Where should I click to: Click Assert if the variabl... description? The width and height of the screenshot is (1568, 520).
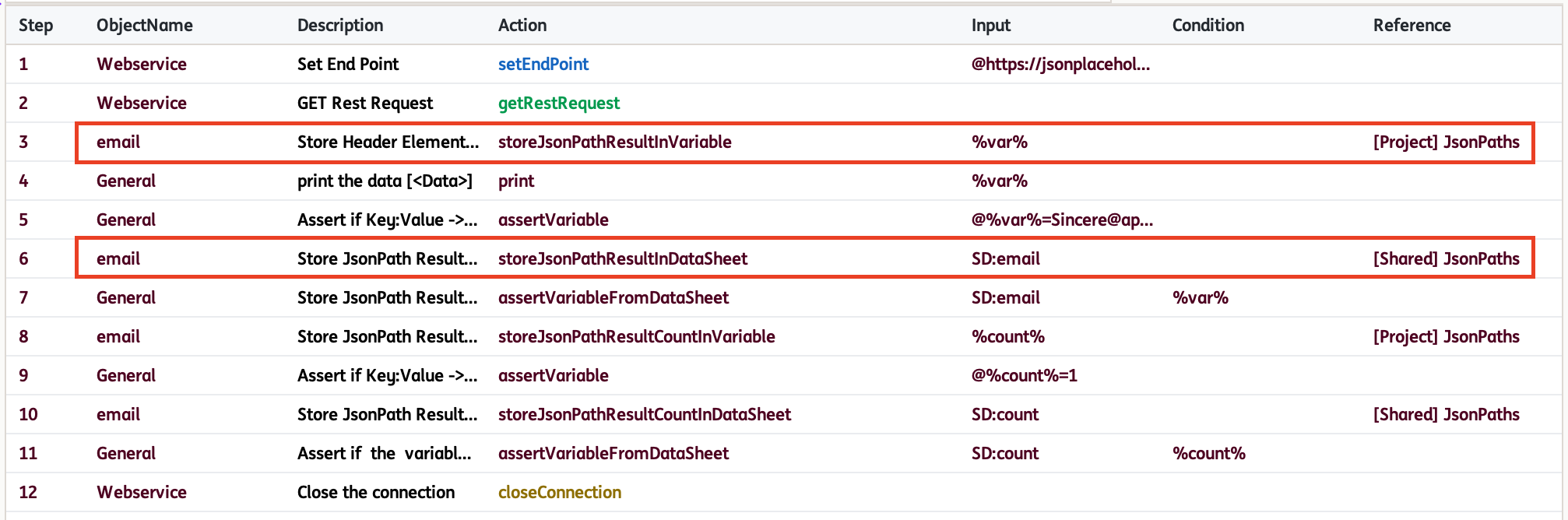pos(385,453)
